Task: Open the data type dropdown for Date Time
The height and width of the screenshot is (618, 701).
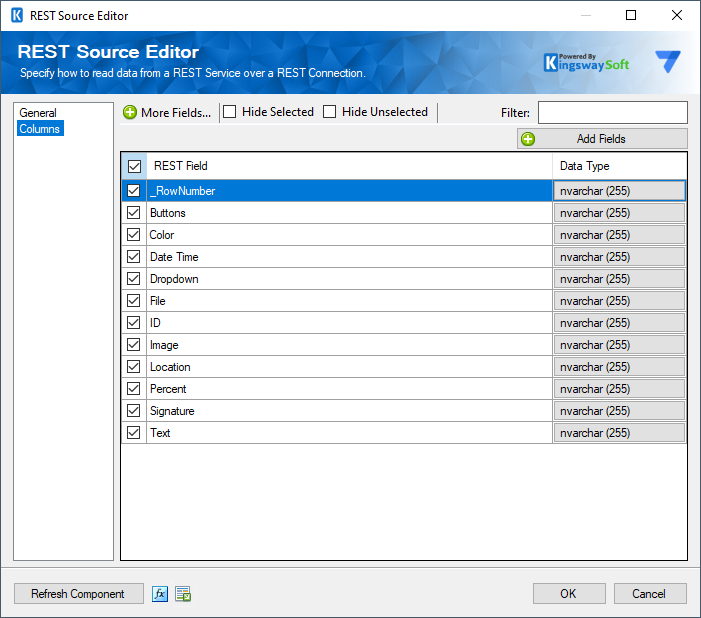Action: [619, 257]
